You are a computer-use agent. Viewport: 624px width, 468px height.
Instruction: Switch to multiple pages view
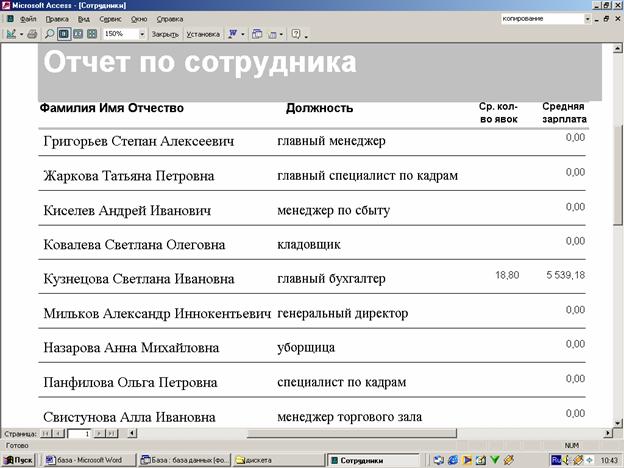pyautogui.click(x=92, y=34)
